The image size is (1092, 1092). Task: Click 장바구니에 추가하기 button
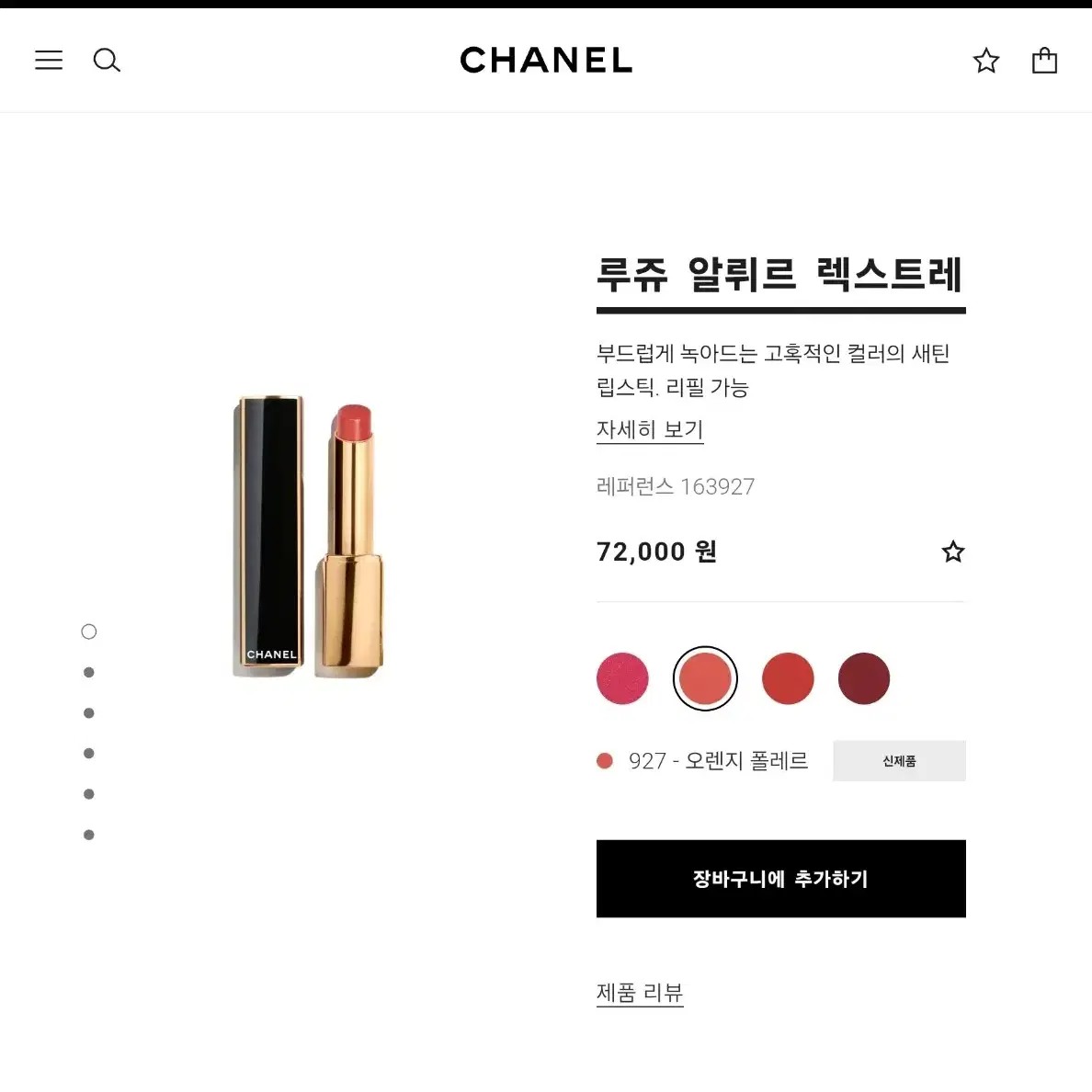pos(780,878)
